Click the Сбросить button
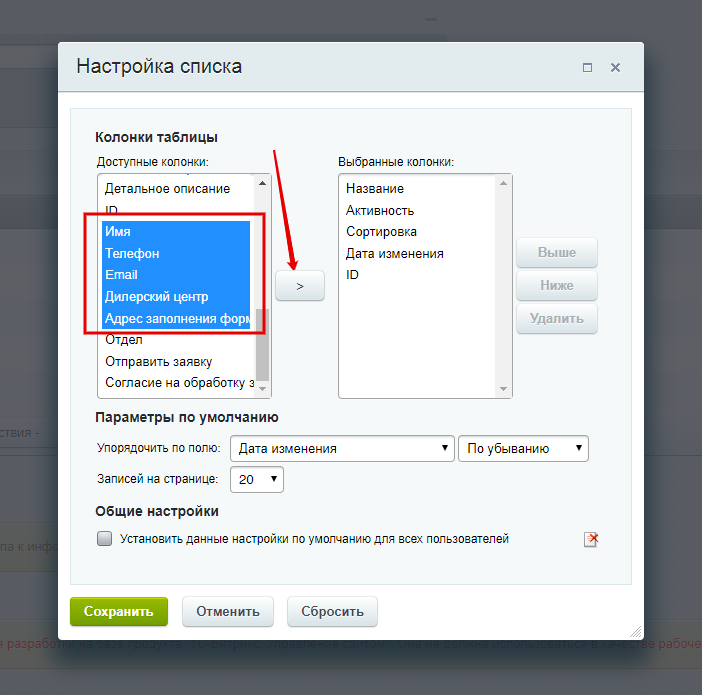The image size is (702, 695). click(332, 611)
